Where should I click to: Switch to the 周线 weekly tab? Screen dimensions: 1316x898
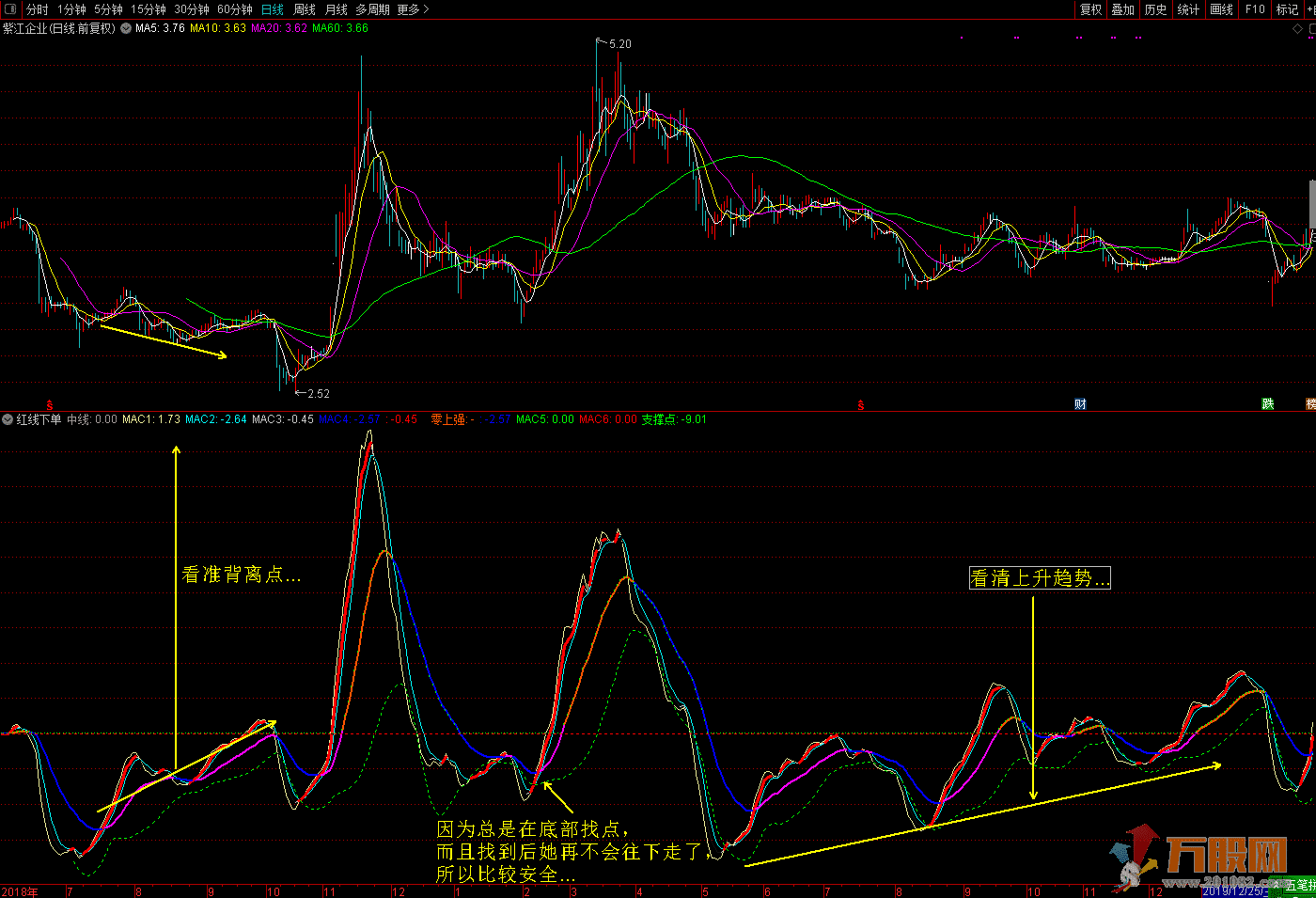[x=305, y=9]
